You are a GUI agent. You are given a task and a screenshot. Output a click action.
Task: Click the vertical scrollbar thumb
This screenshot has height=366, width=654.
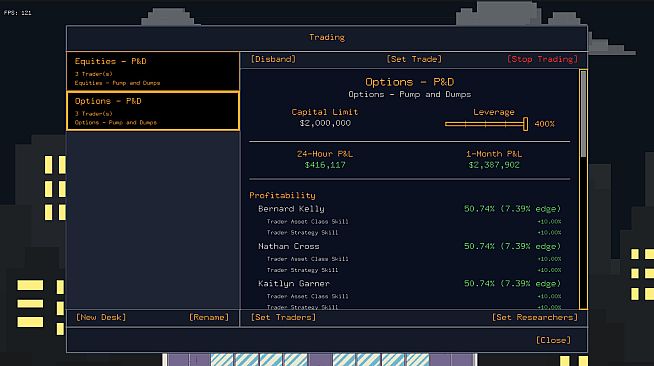[x=583, y=114]
